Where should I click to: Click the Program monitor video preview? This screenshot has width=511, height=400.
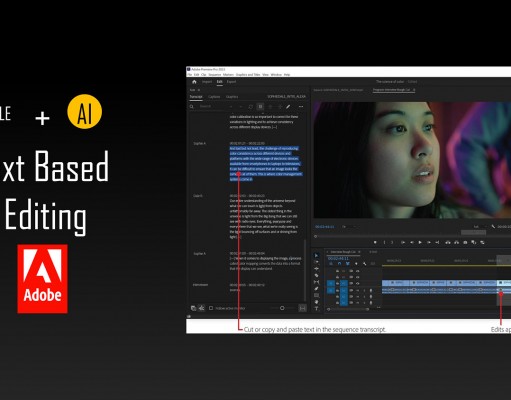click(412, 160)
